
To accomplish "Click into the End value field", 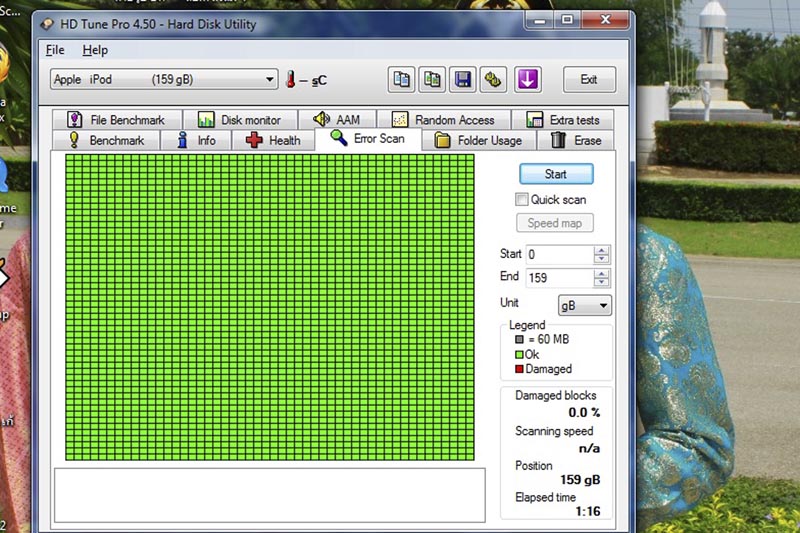I will (558, 278).
